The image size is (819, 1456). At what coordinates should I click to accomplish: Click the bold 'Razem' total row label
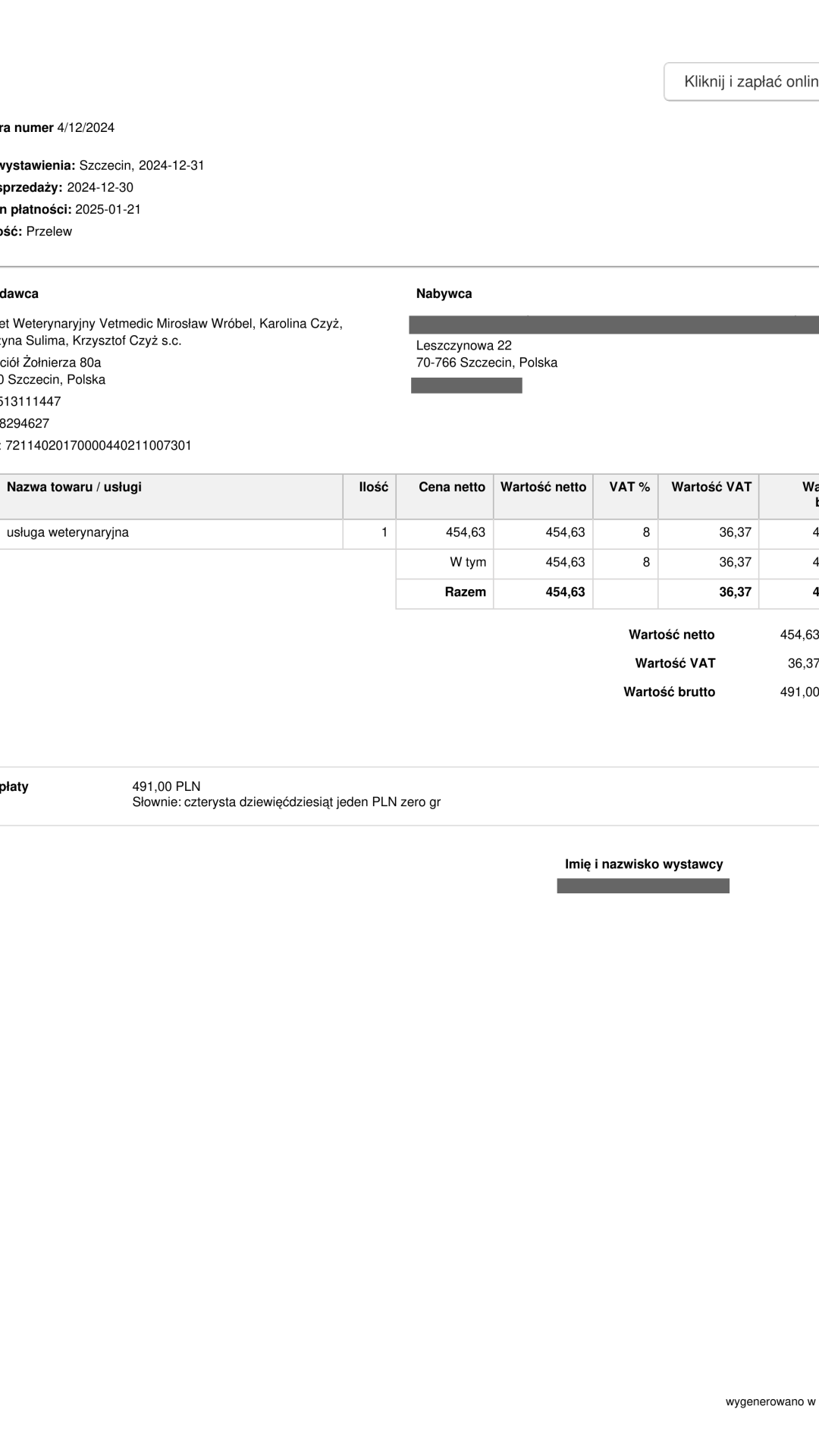click(465, 591)
